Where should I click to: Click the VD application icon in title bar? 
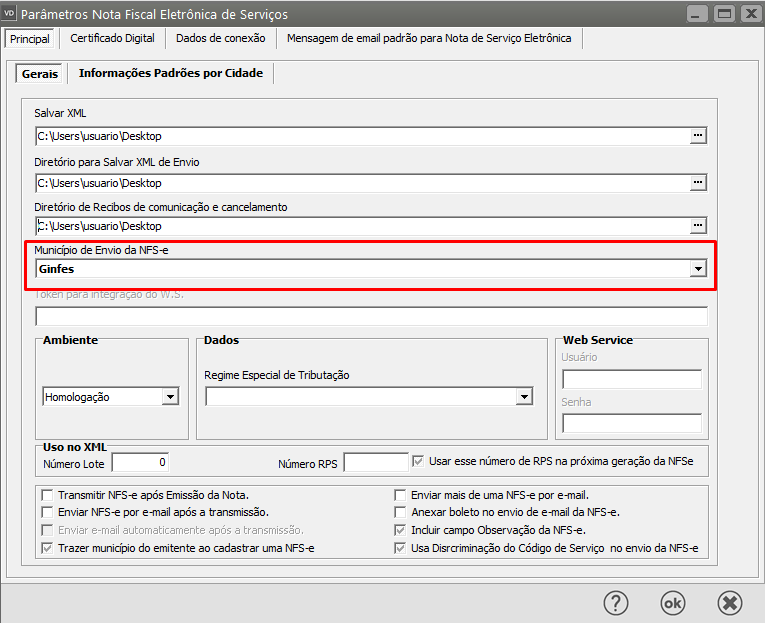click(x=10, y=14)
